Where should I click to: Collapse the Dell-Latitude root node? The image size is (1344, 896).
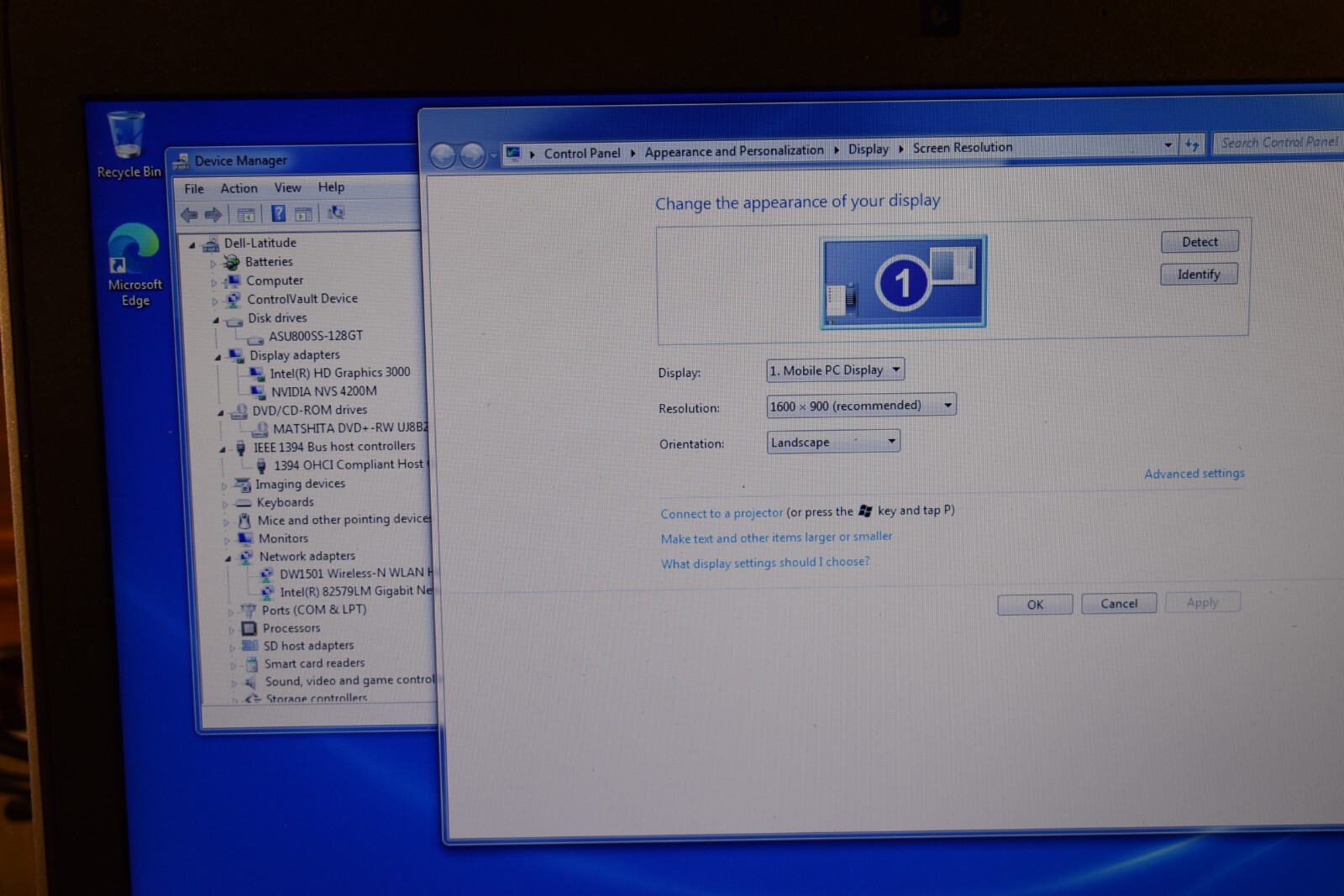(x=192, y=245)
